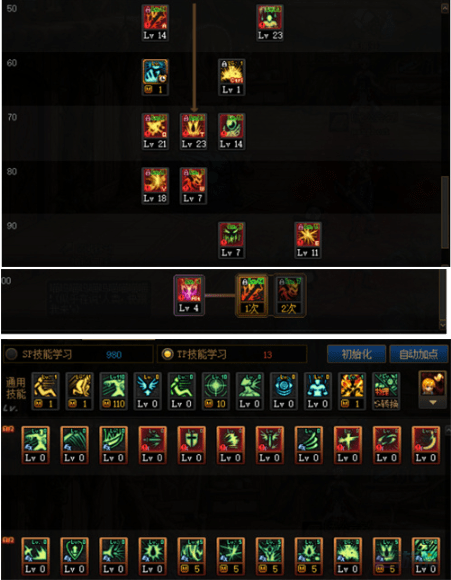Open the character portrait dropdown arrow
451x580 pixels.
432,402
